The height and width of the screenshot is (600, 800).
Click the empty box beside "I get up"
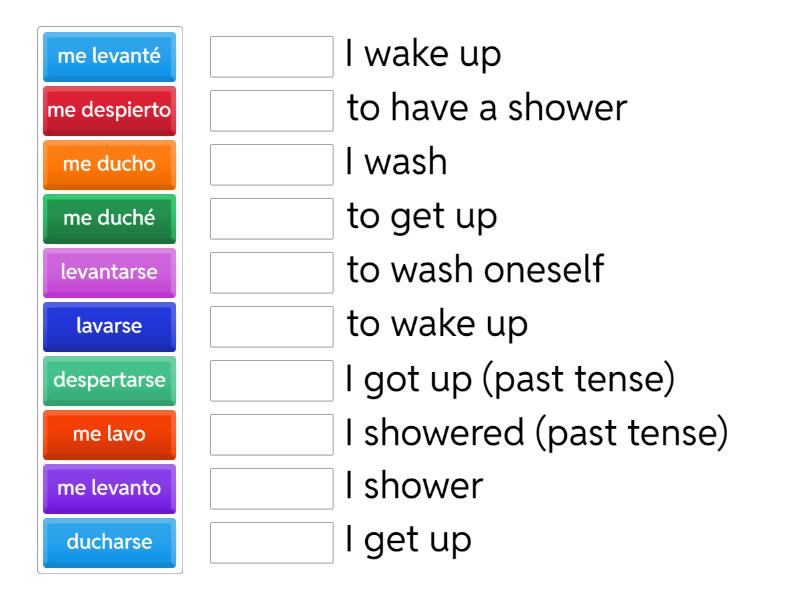[272, 543]
